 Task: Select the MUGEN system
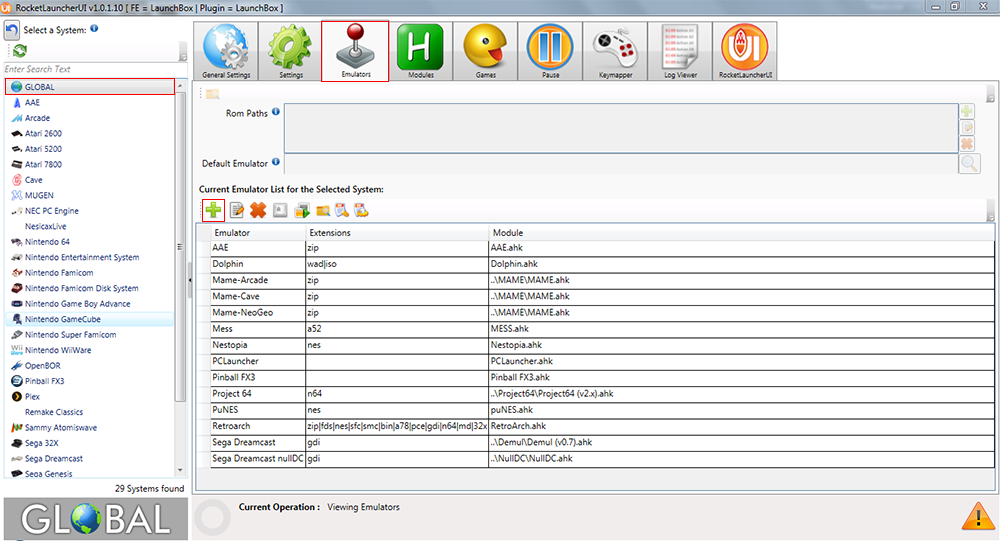pos(89,195)
